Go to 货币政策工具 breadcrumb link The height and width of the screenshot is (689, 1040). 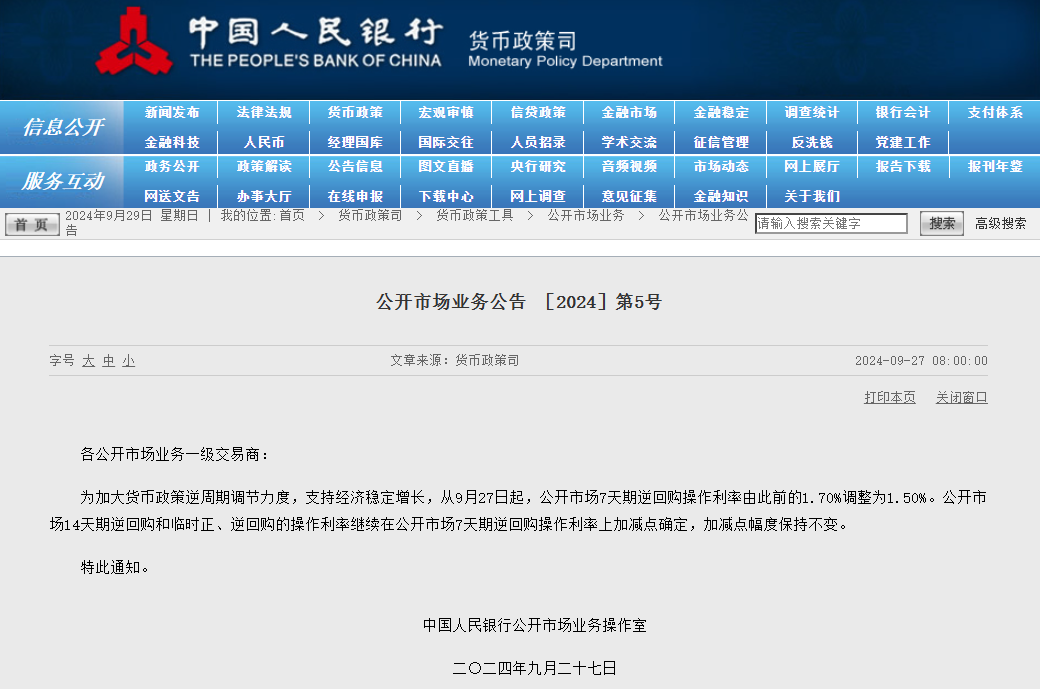pyautogui.click(x=474, y=215)
